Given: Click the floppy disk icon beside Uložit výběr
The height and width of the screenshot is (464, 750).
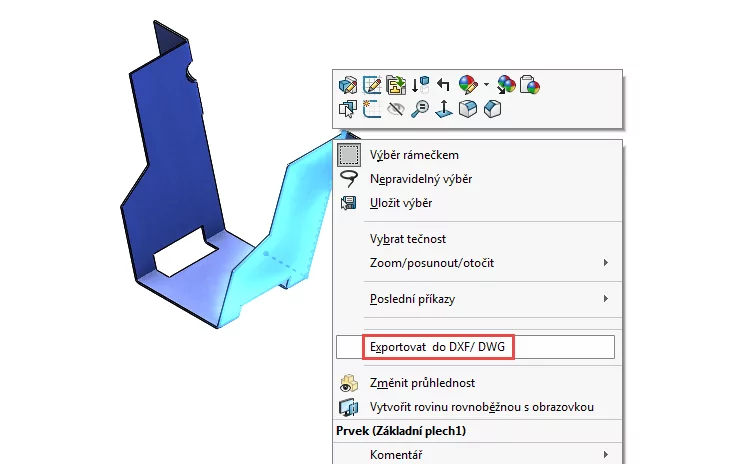Looking at the screenshot, I should (x=349, y=203).
